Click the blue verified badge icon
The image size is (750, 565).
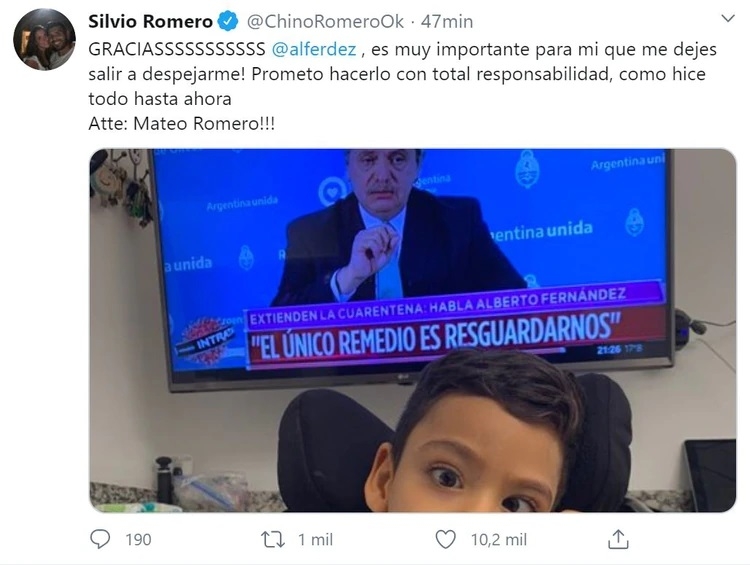[228, 22]
